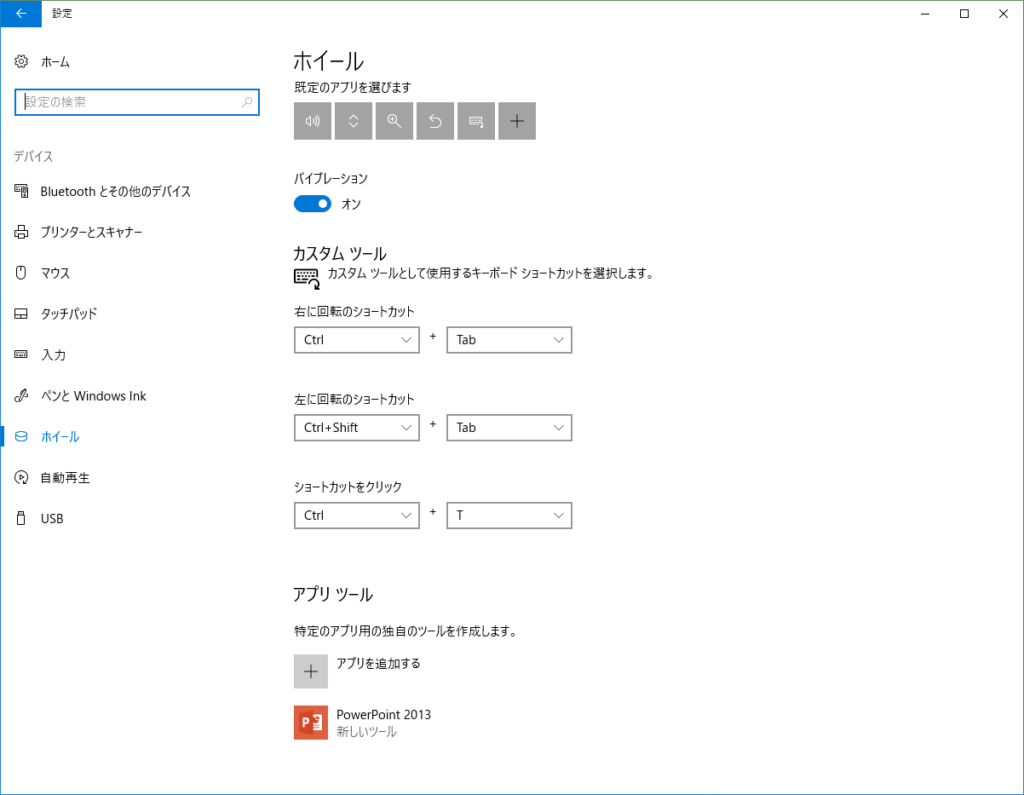Open マウス settings page

[55, 273]
